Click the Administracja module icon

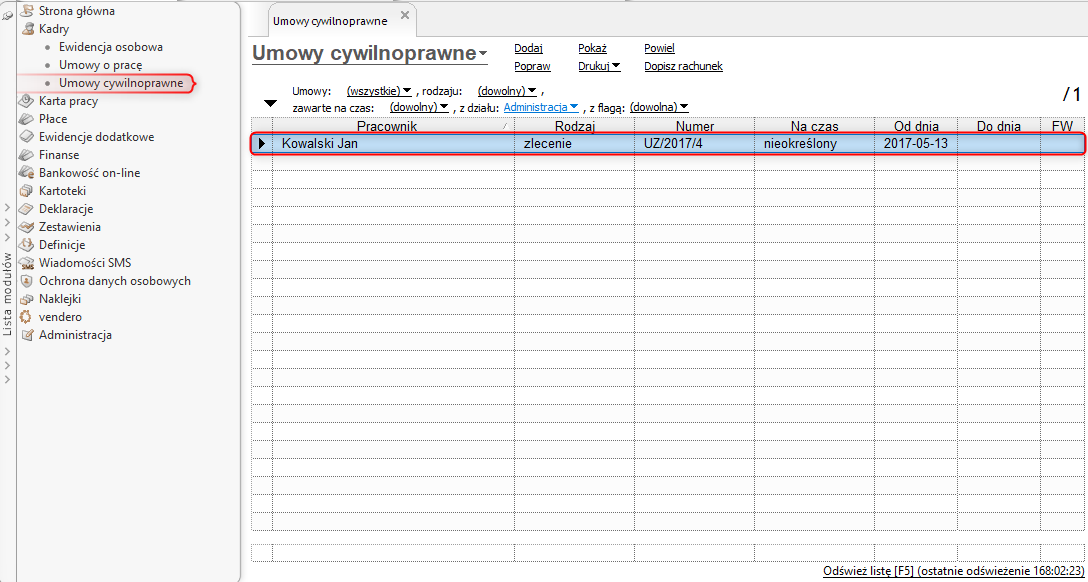pyautogui.click(x=28, y=336)
